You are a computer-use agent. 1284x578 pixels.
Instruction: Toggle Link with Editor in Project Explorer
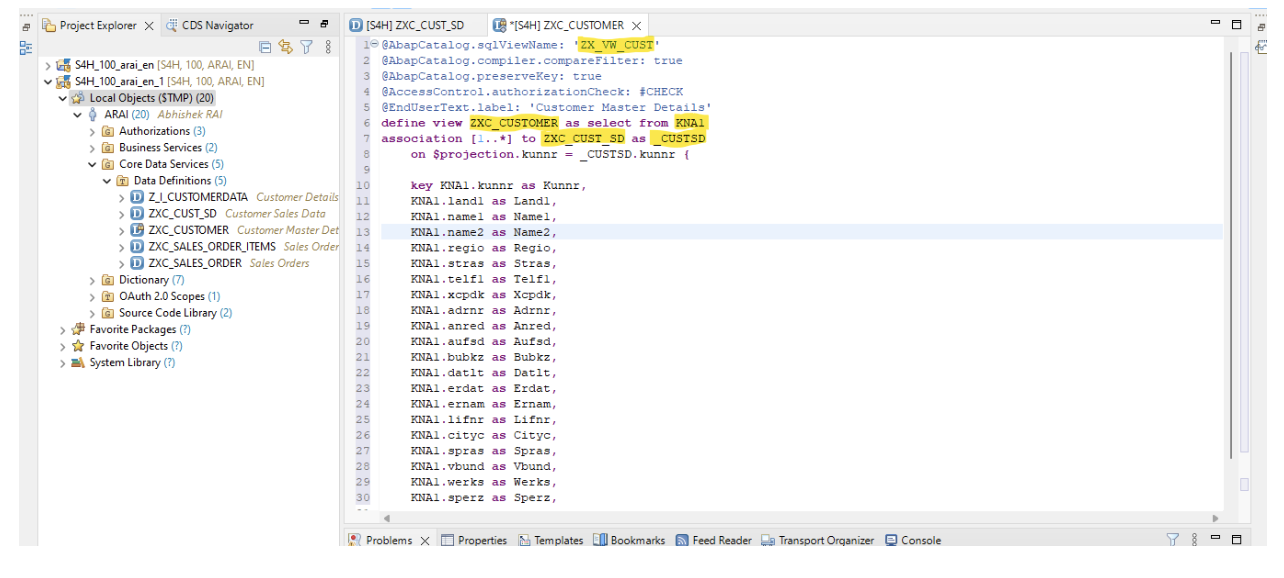(x=286, y=46)
